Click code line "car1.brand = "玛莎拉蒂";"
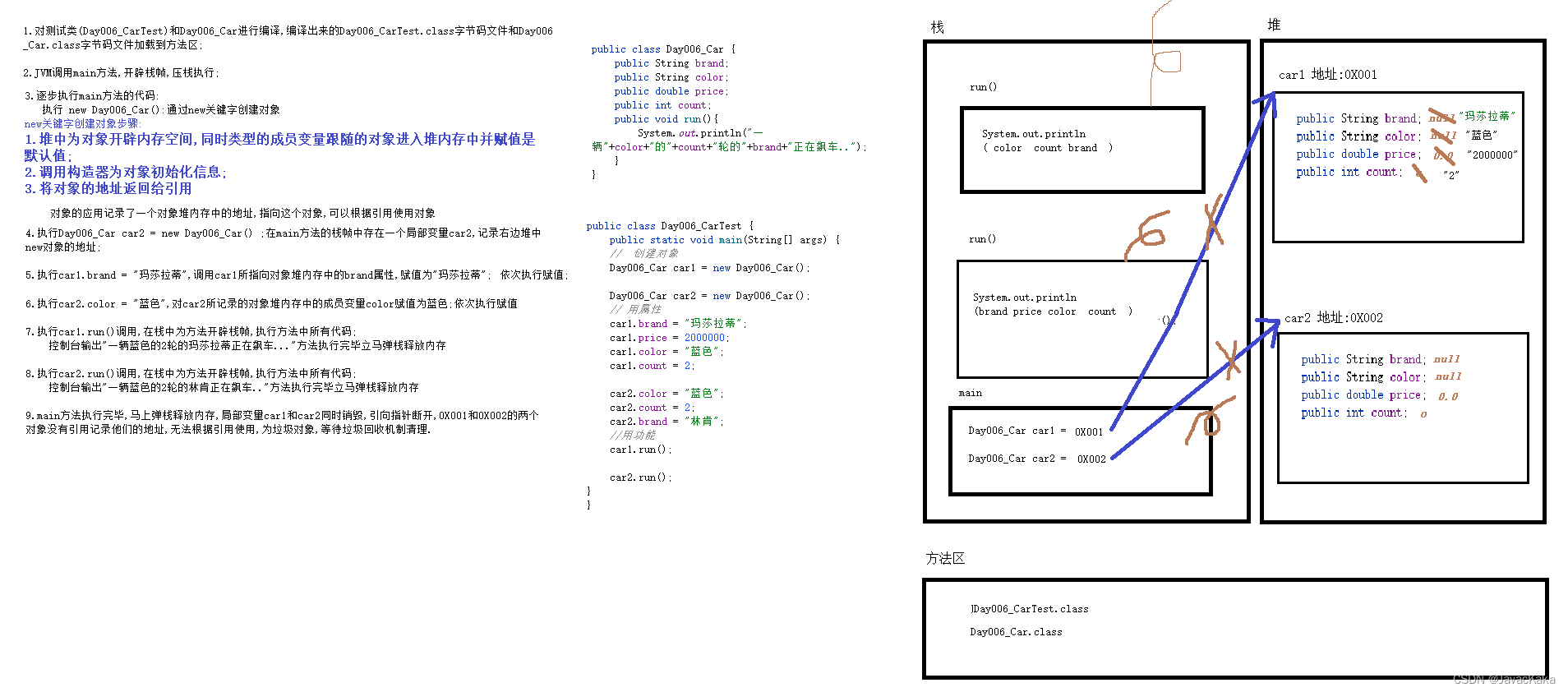The height and width of the screenshot is (692, 1568). 679,324
